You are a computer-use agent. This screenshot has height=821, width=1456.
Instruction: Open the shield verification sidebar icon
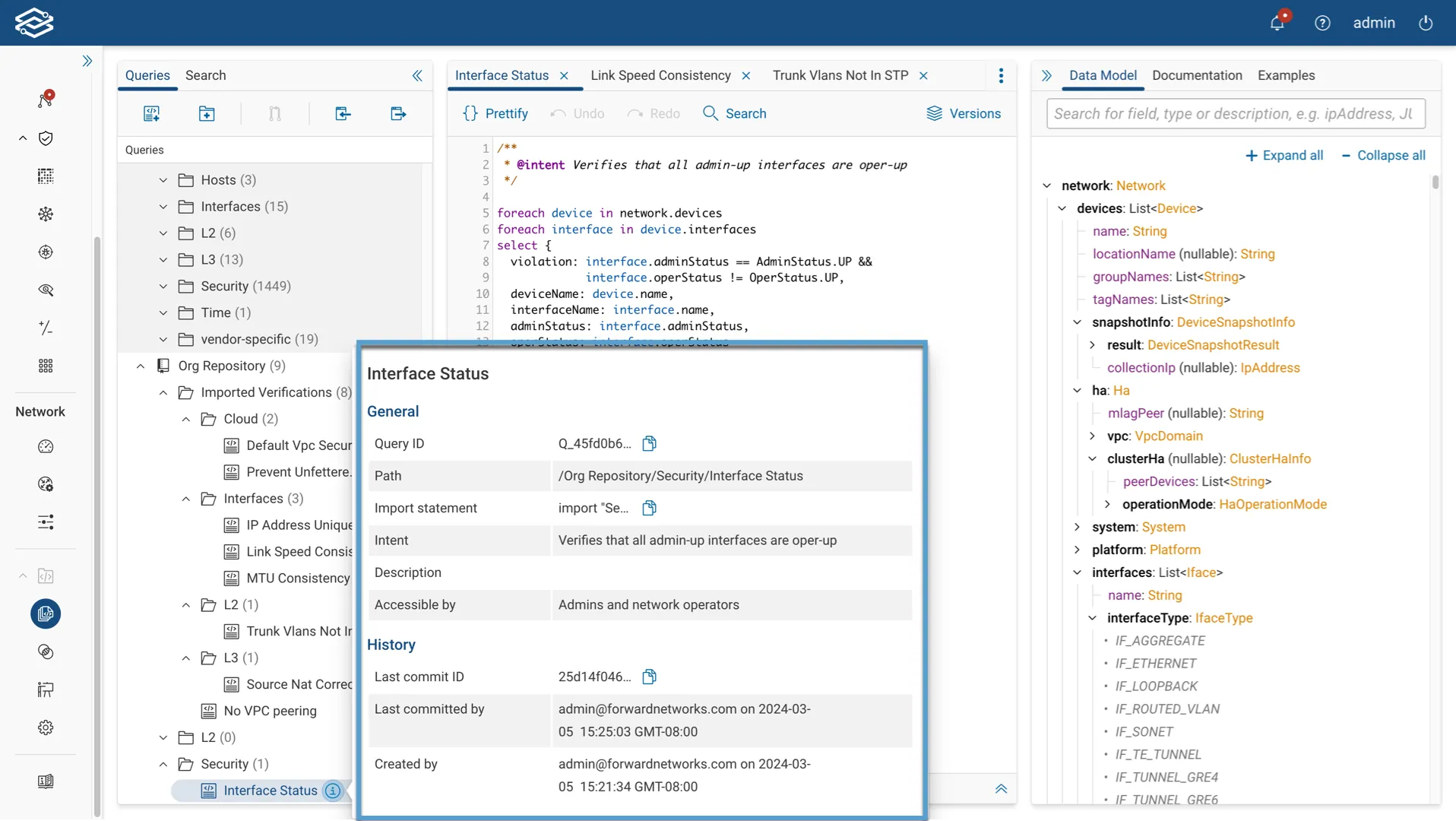point(46,138)
